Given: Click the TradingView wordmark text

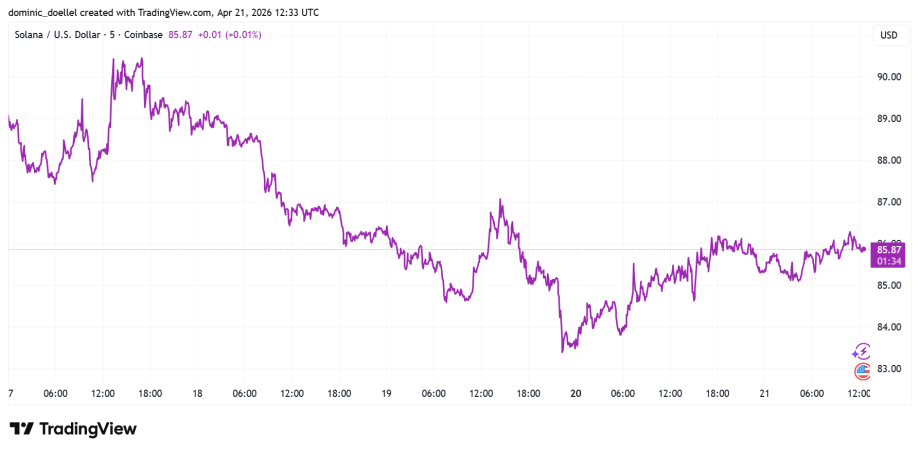Looking at the screenshot, I should click(89, 429).
